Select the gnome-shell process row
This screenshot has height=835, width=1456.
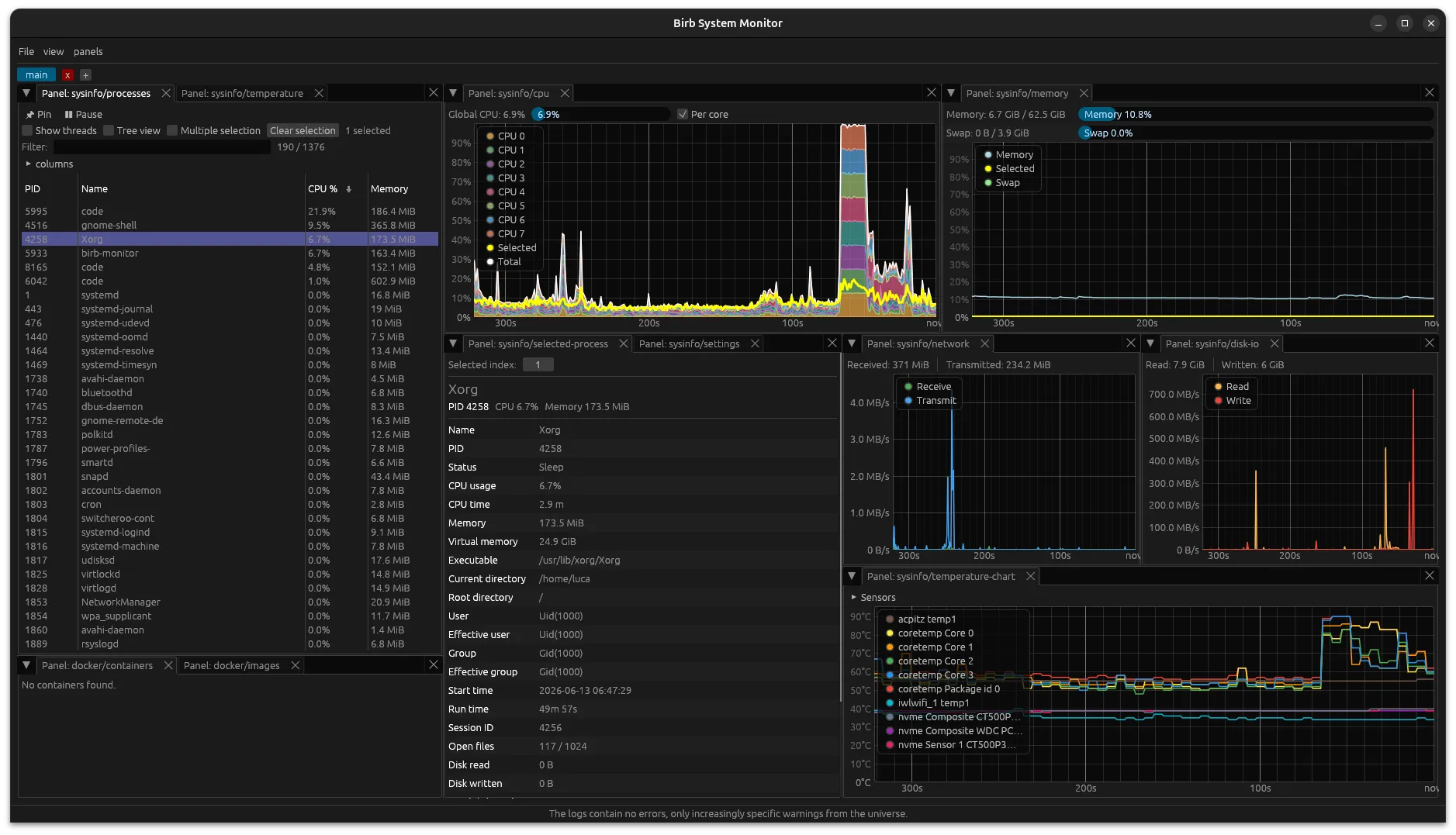point(230,225)
